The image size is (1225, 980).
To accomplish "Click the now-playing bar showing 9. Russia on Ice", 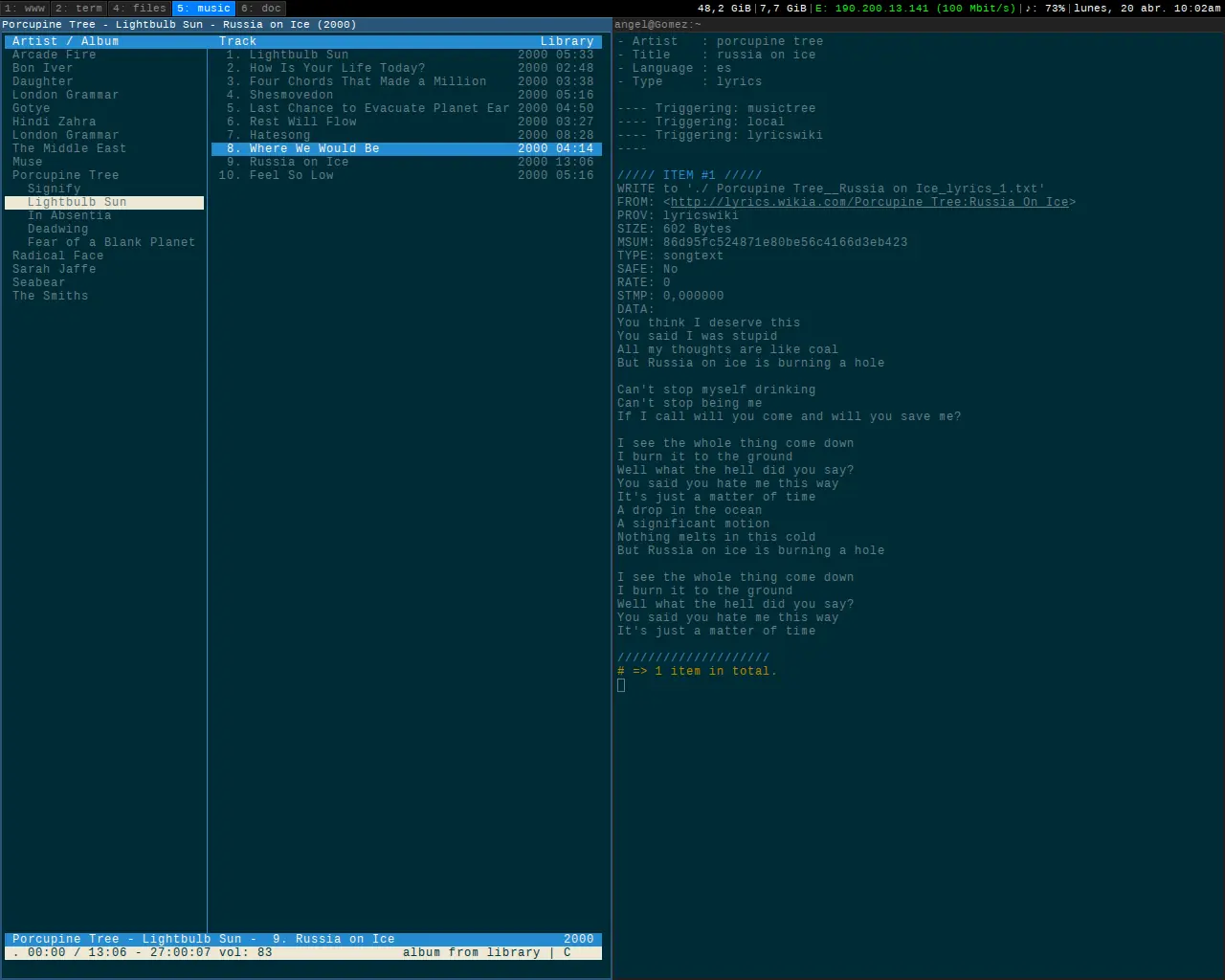I will tap(303, 939).
